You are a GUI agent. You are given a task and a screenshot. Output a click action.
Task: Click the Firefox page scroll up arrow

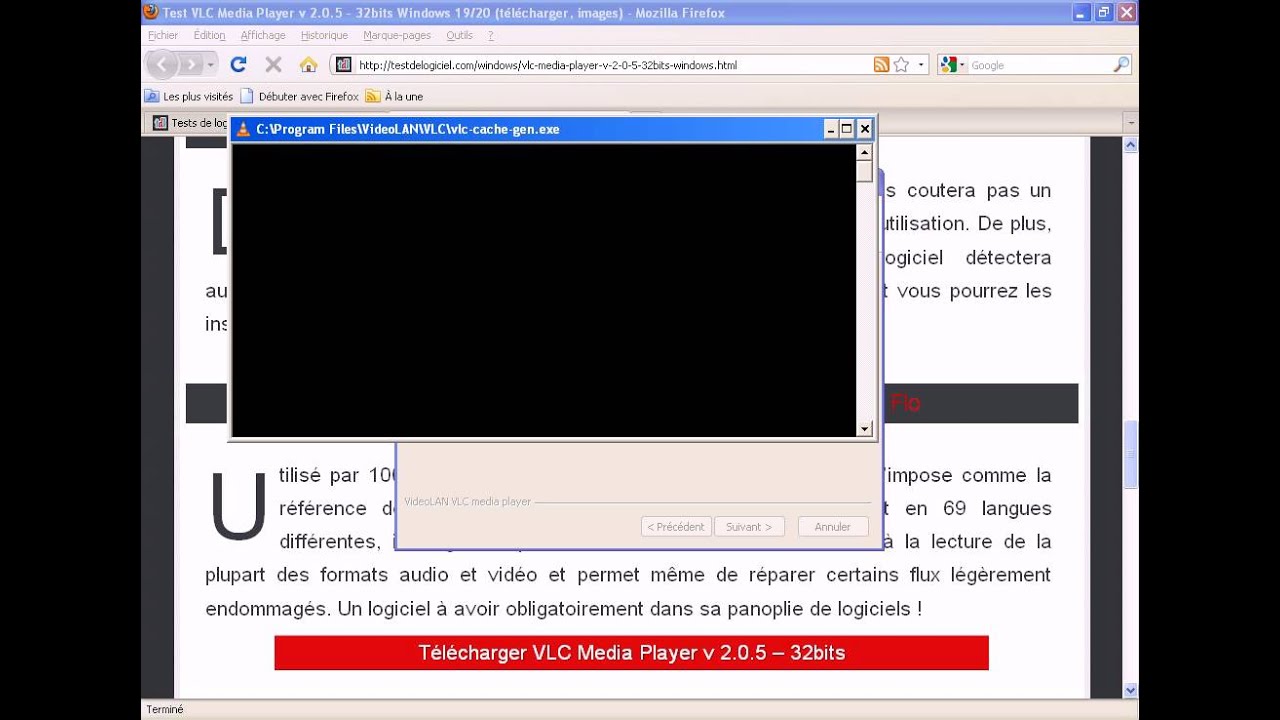(x=1131, y=145)
